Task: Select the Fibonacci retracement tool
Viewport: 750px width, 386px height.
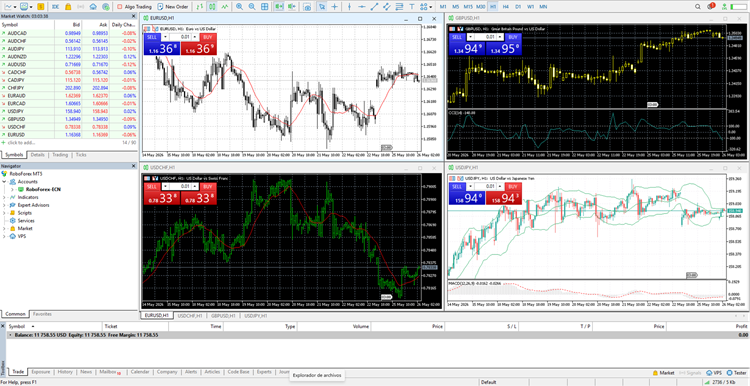Action: 399,7
